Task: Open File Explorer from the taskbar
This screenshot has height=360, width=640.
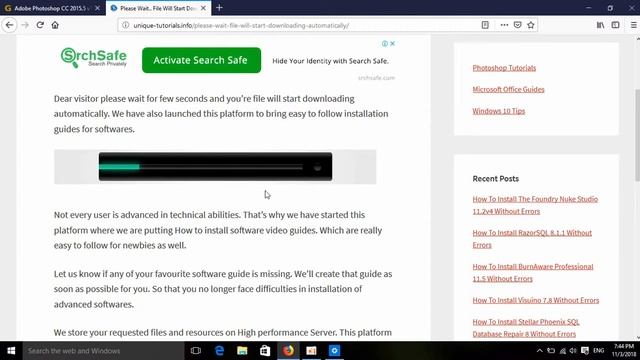Action: [242, 351]
